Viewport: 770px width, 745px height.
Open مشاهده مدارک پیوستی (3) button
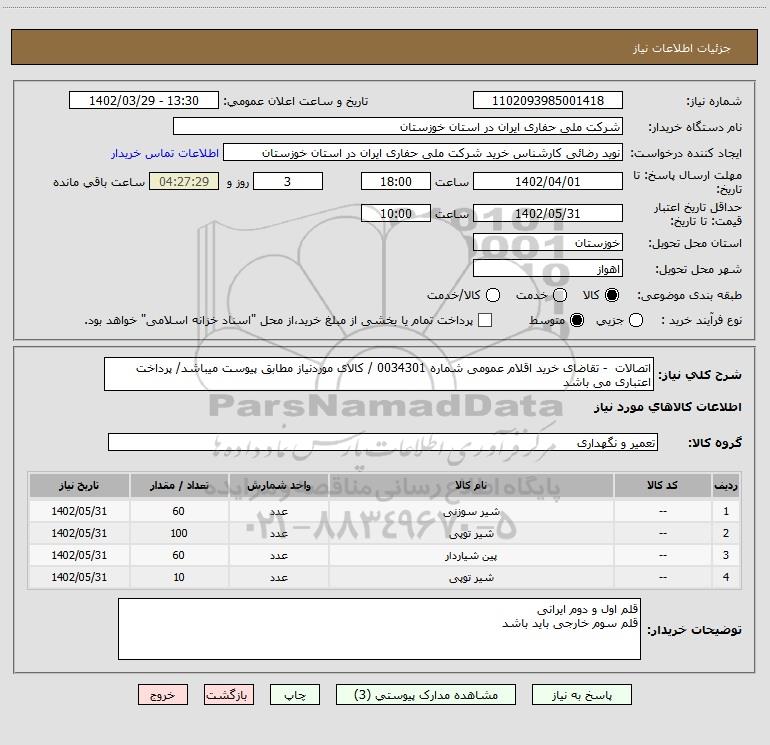click(426, 695)
